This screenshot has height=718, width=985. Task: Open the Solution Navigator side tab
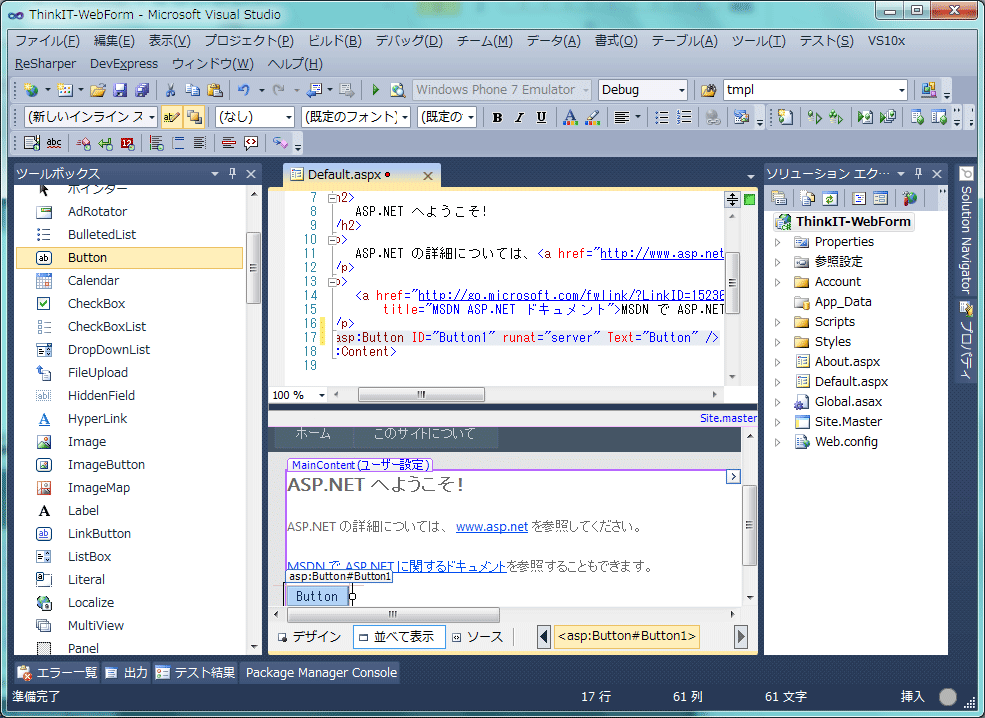pos(966,231)
